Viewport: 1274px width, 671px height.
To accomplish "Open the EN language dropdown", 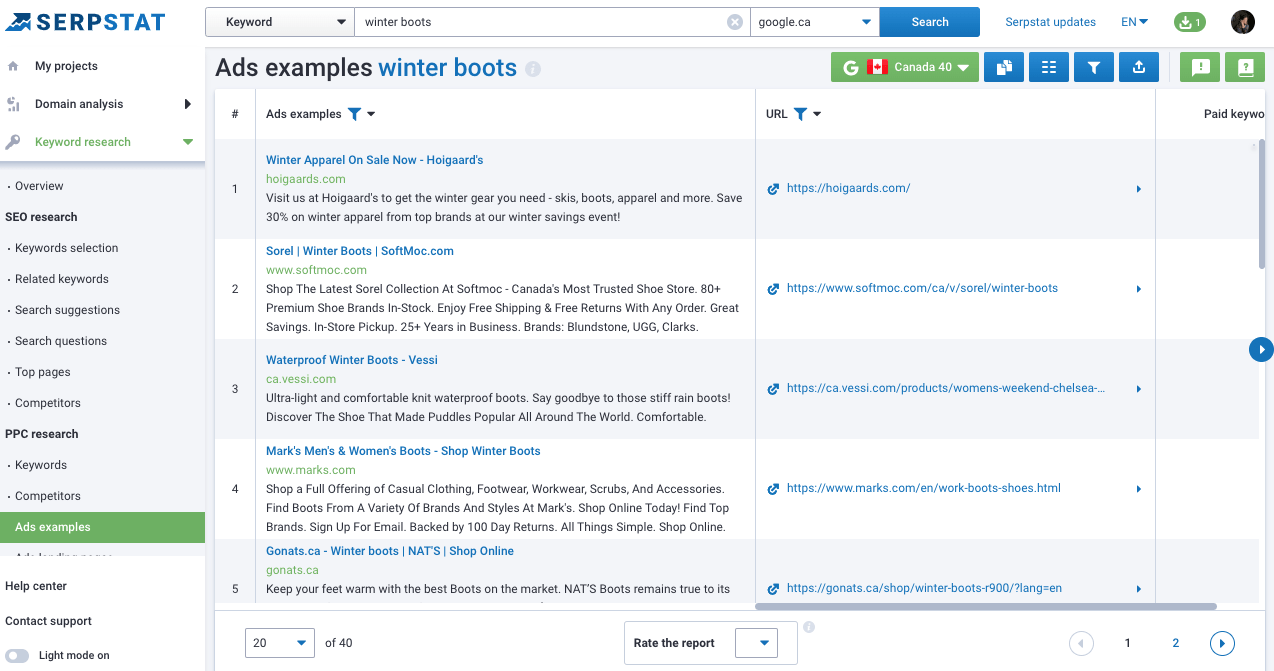I will [1135, 22].
